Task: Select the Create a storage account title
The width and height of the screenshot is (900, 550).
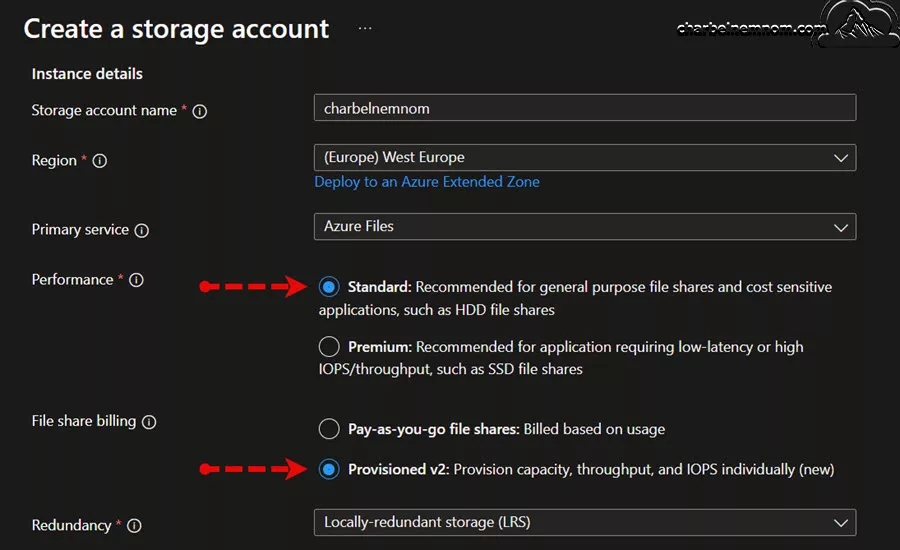Action: [x=176, y=29]
